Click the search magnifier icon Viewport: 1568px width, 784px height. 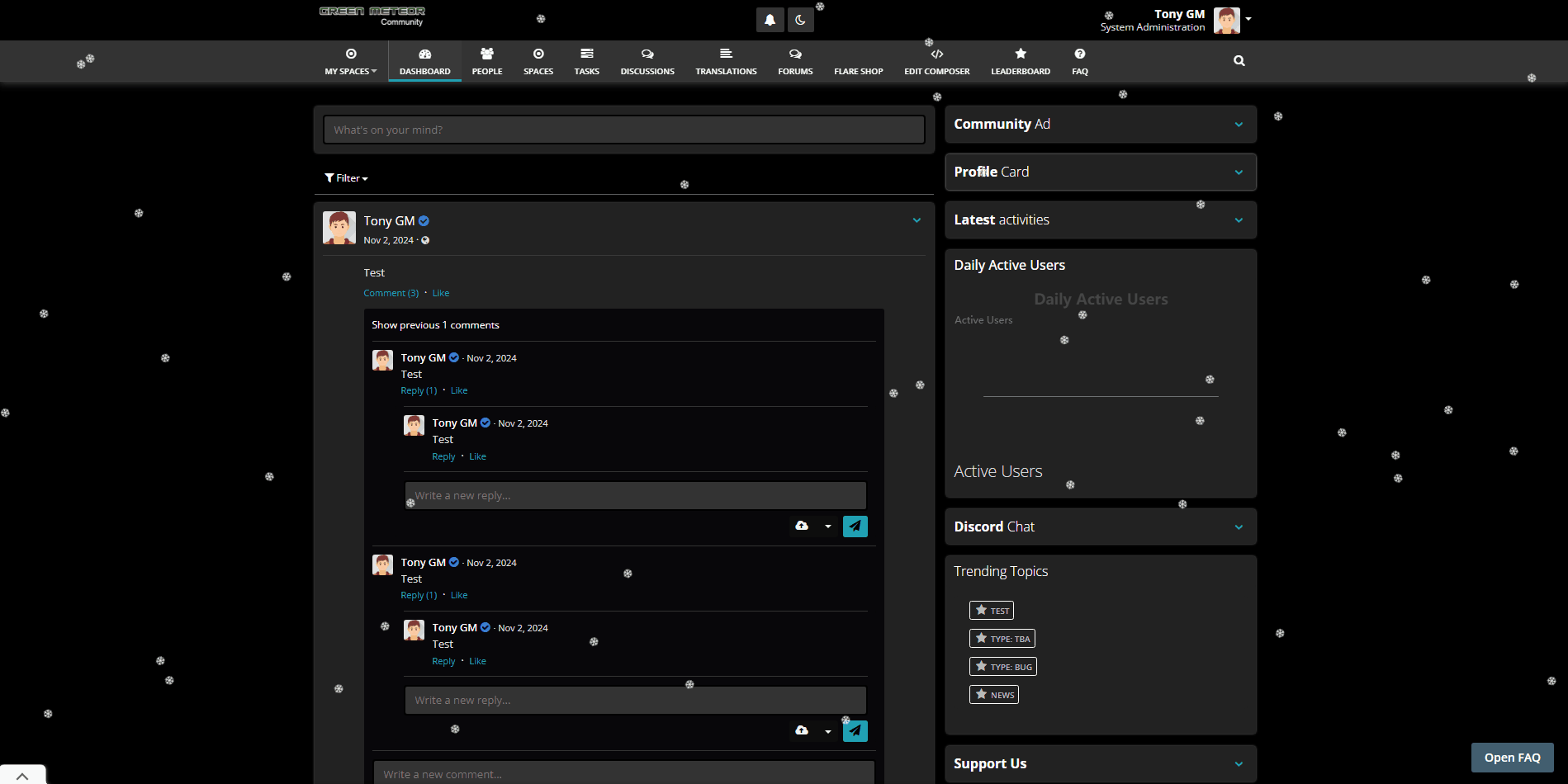coord(1239,60)
